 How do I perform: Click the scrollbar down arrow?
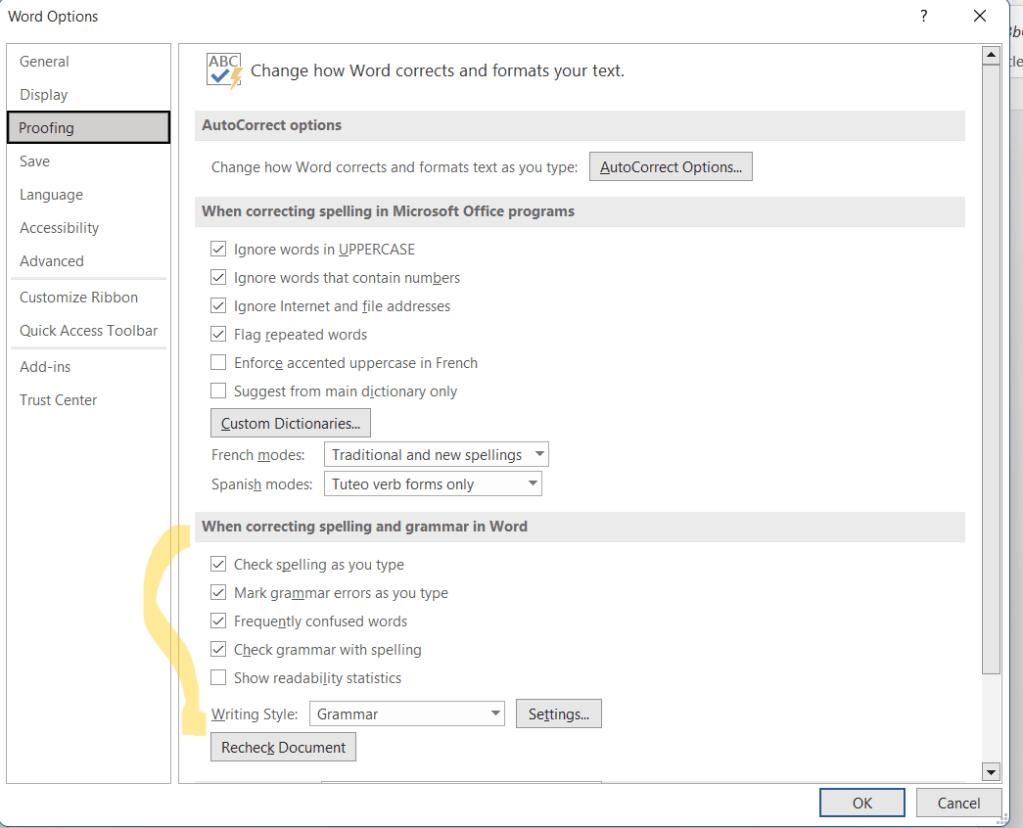coord(991,771)
